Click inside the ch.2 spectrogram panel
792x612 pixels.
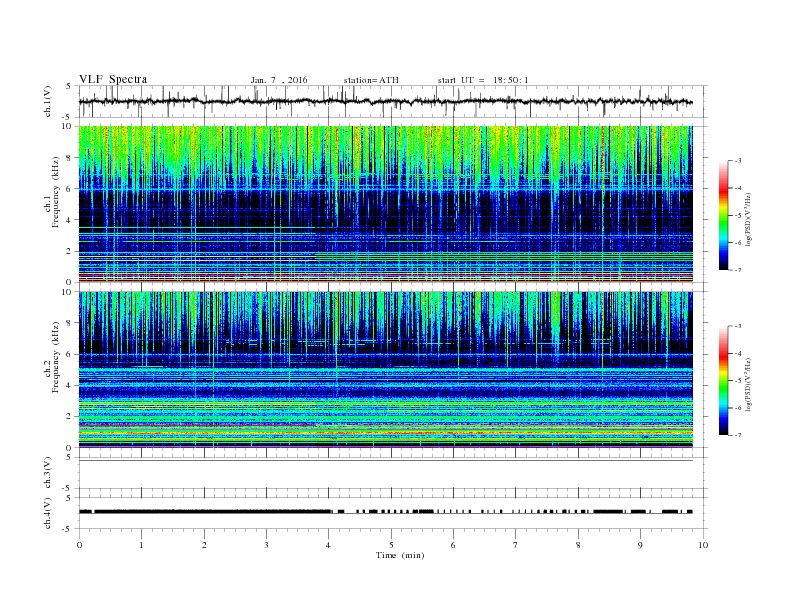pos(386,369)
